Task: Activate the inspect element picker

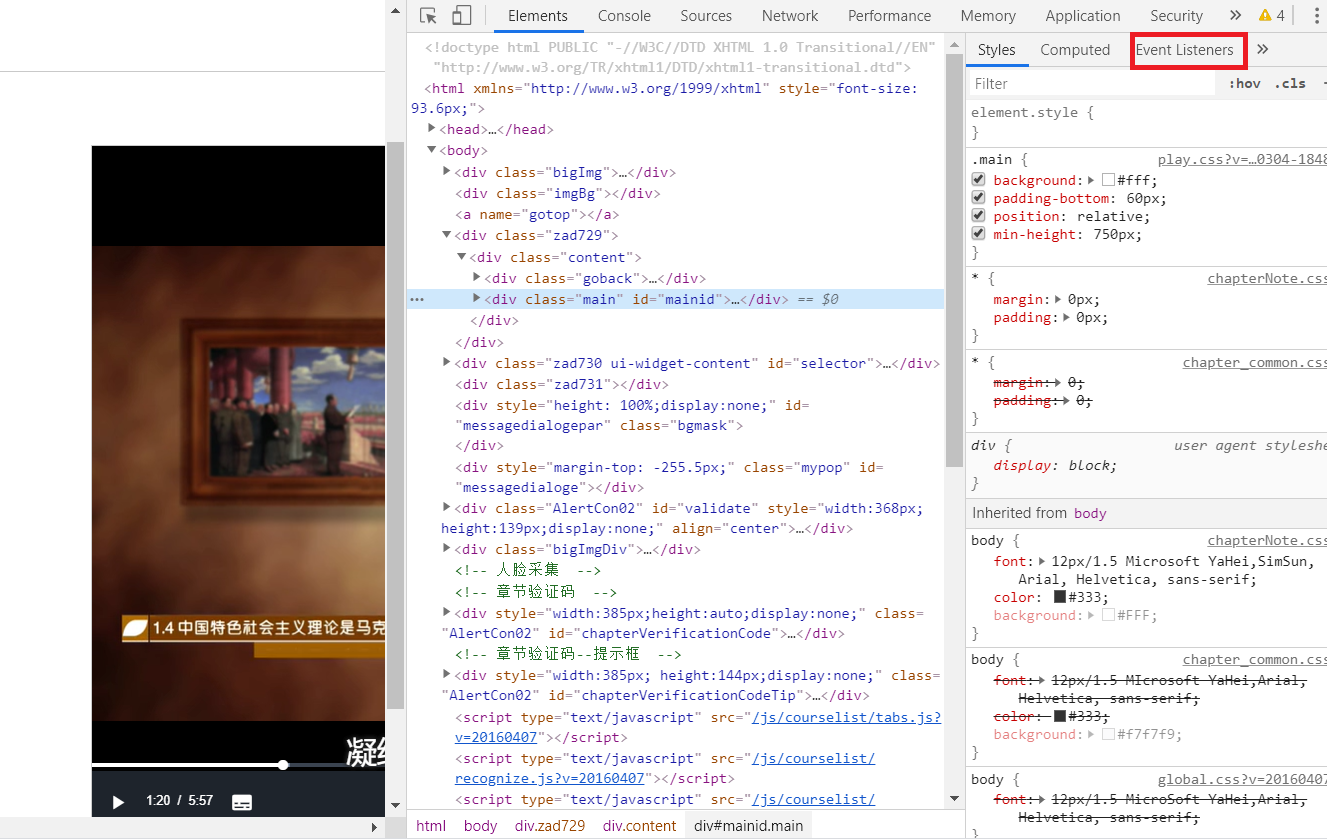Action: [428, 16]
